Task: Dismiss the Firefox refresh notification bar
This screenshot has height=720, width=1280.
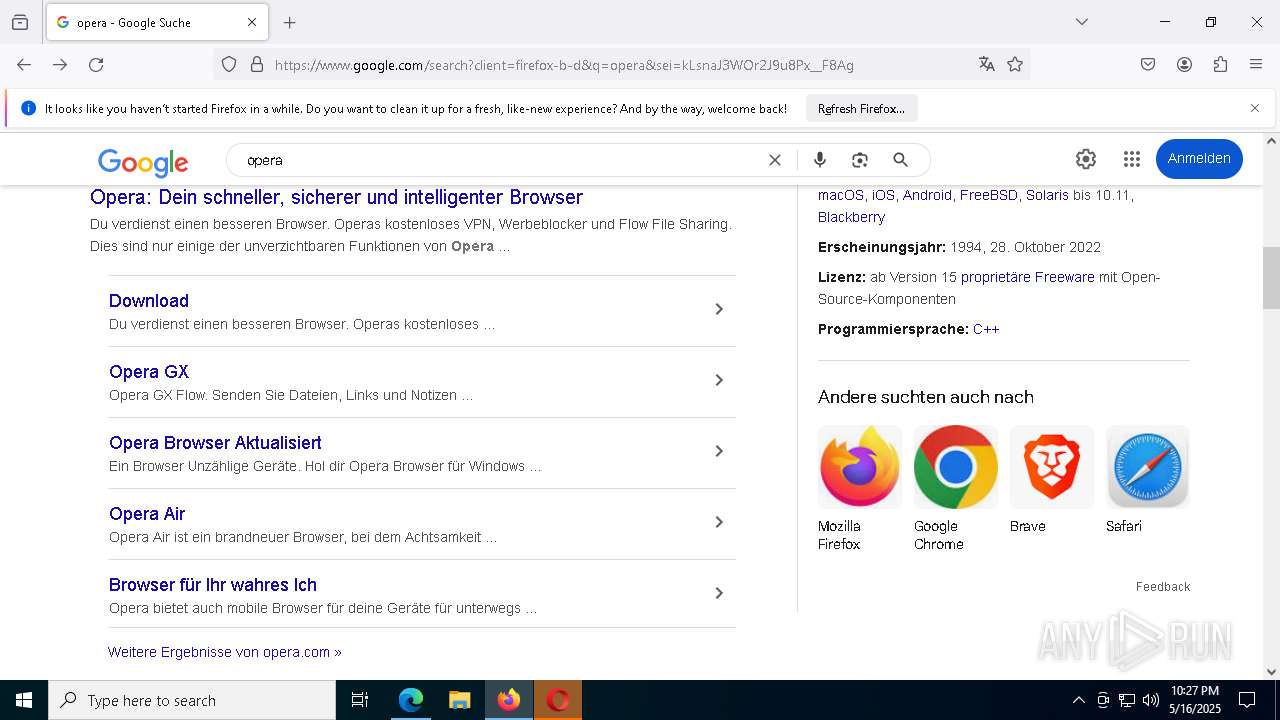Action: point(1255,108)
